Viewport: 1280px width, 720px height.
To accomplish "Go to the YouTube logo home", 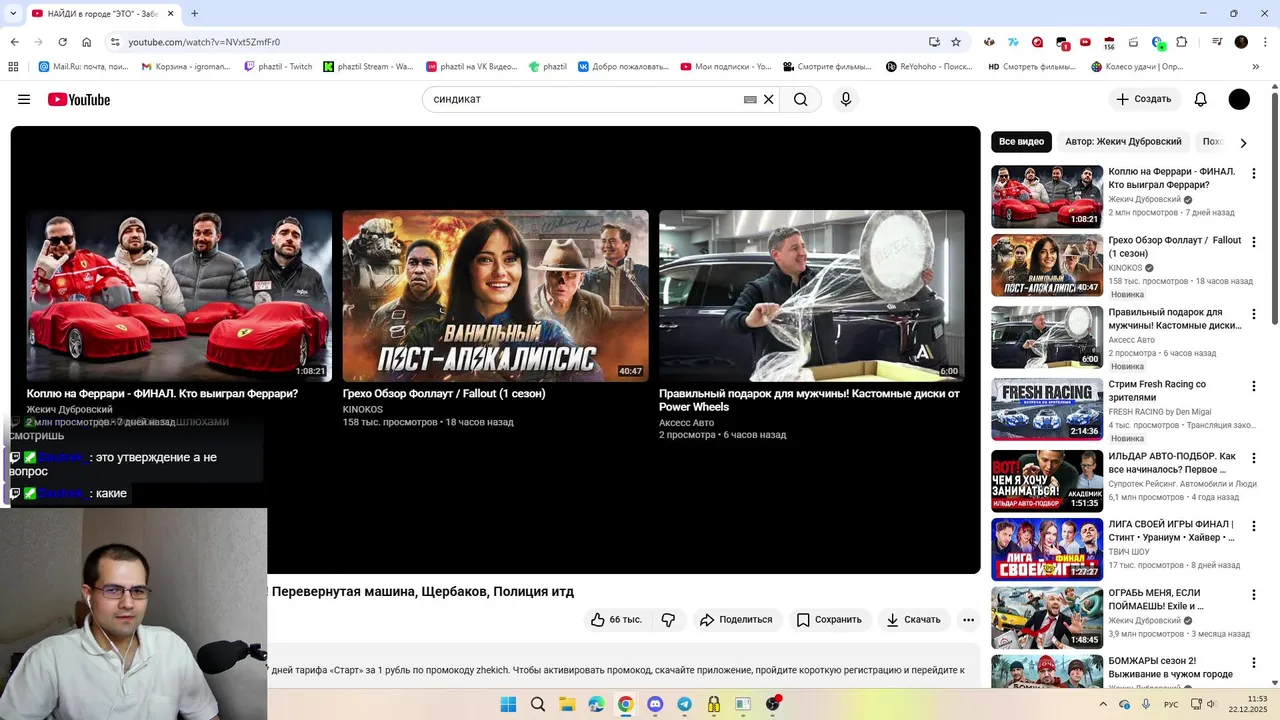I will [79, 99].
